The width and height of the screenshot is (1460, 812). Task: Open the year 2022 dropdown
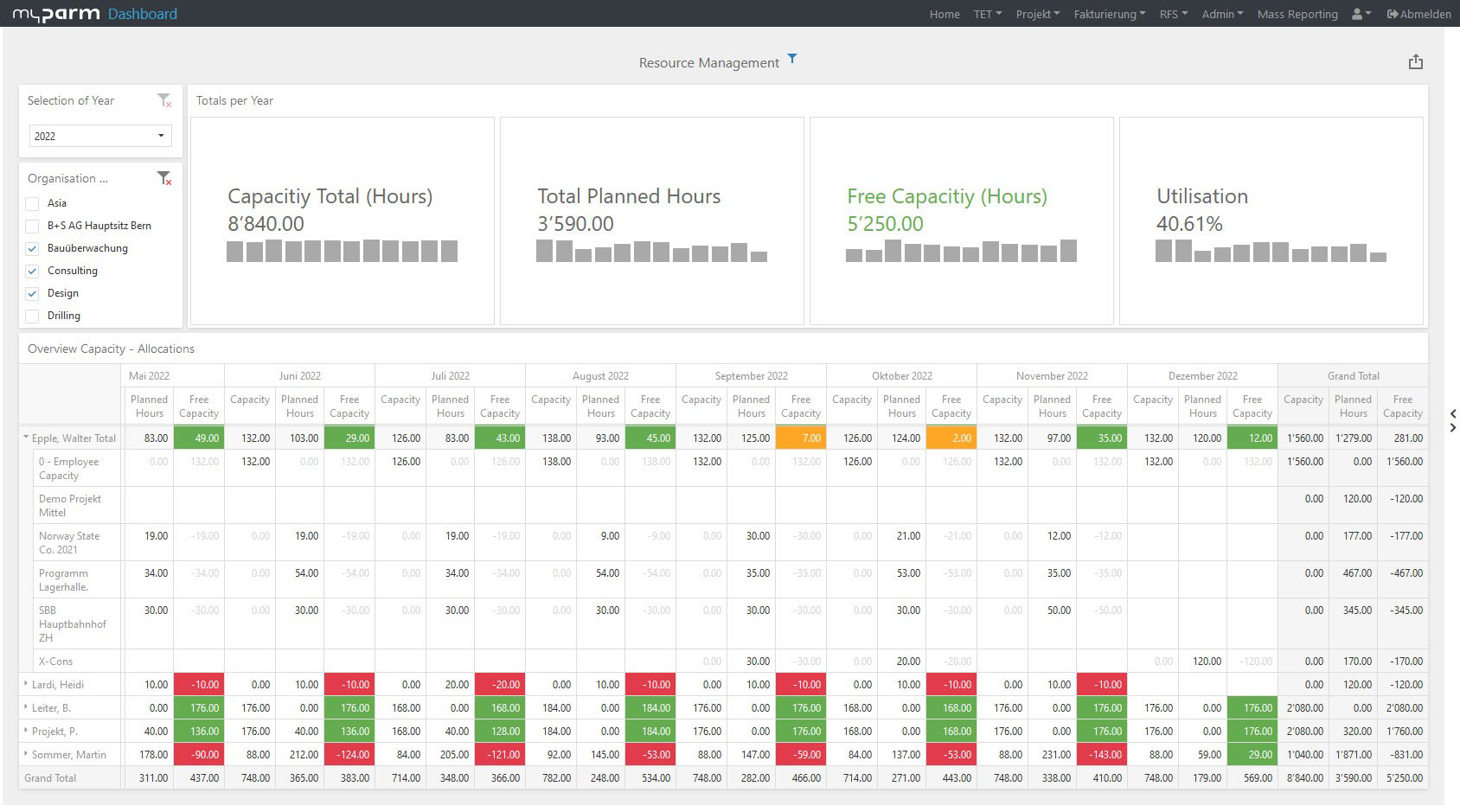(100, 136)
